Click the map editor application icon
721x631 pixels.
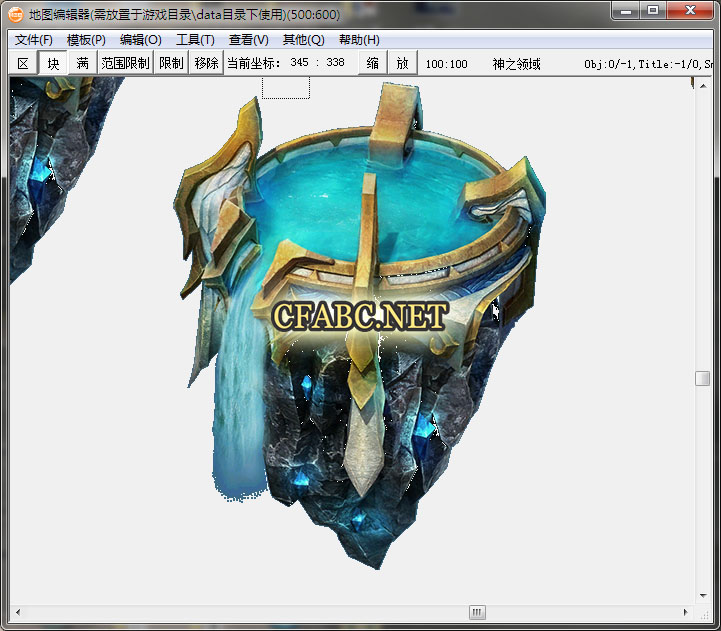pyautogui.click(x=16, y=15)
